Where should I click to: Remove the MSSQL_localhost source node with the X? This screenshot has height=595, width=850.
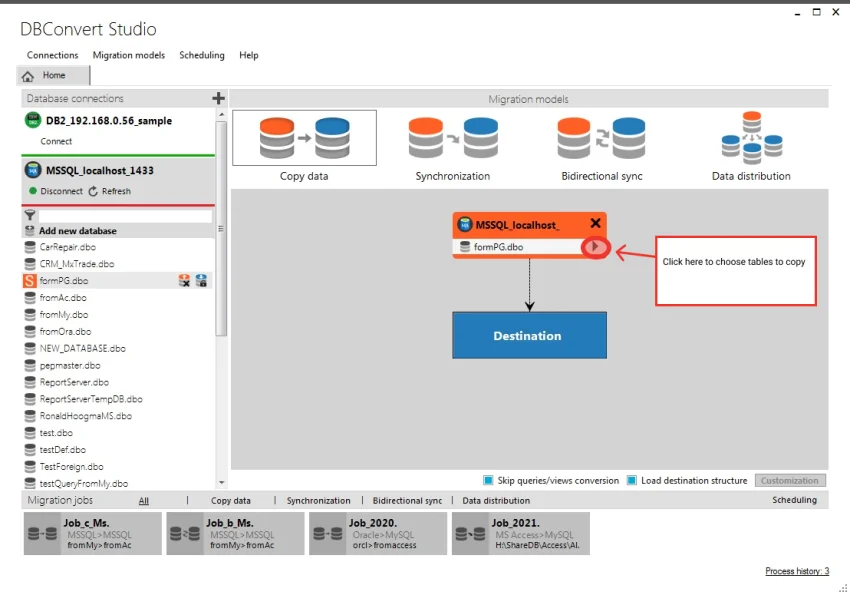tap(595, 223)
